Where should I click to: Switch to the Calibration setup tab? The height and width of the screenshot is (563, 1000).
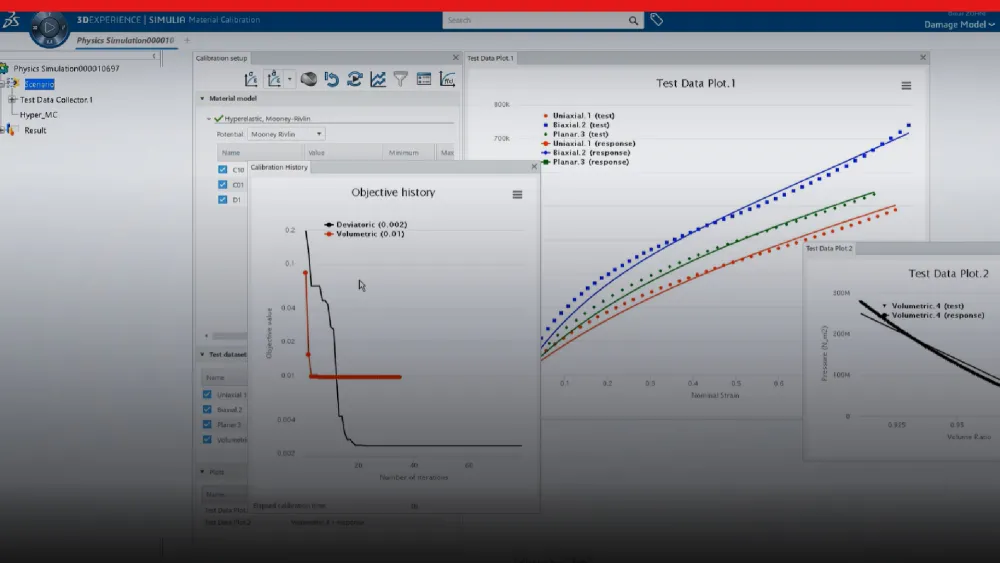coord(221,58)
